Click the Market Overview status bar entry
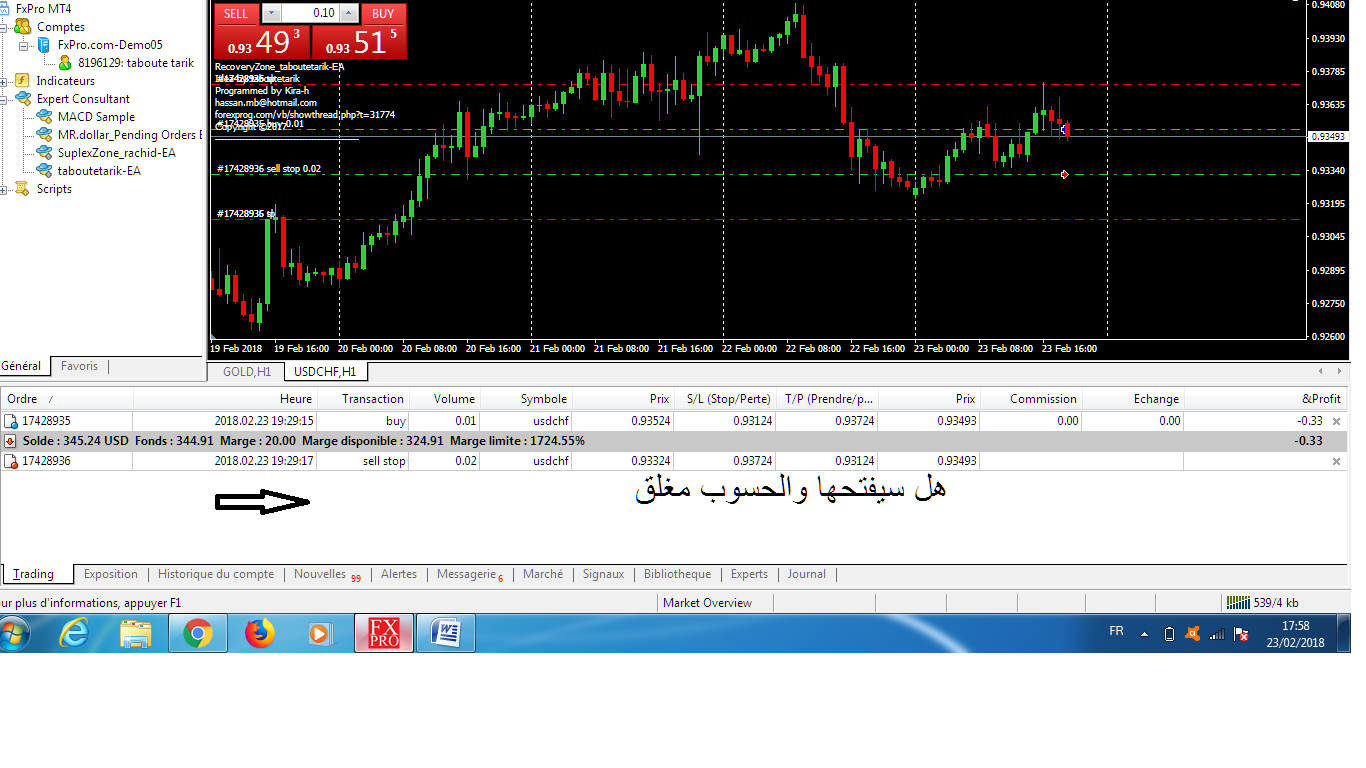1366x768 pixels. (707, 603)
